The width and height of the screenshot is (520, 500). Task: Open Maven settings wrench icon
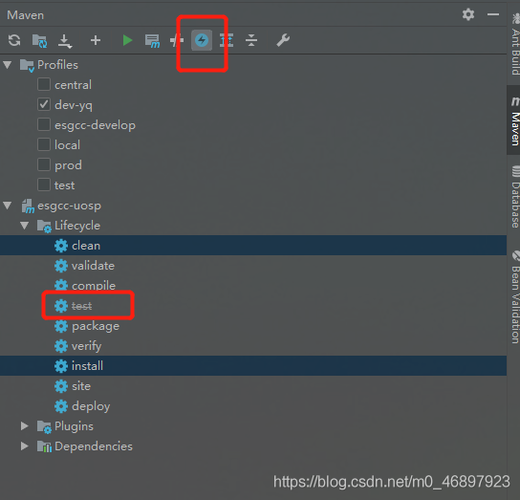click(x=283, y=40)
